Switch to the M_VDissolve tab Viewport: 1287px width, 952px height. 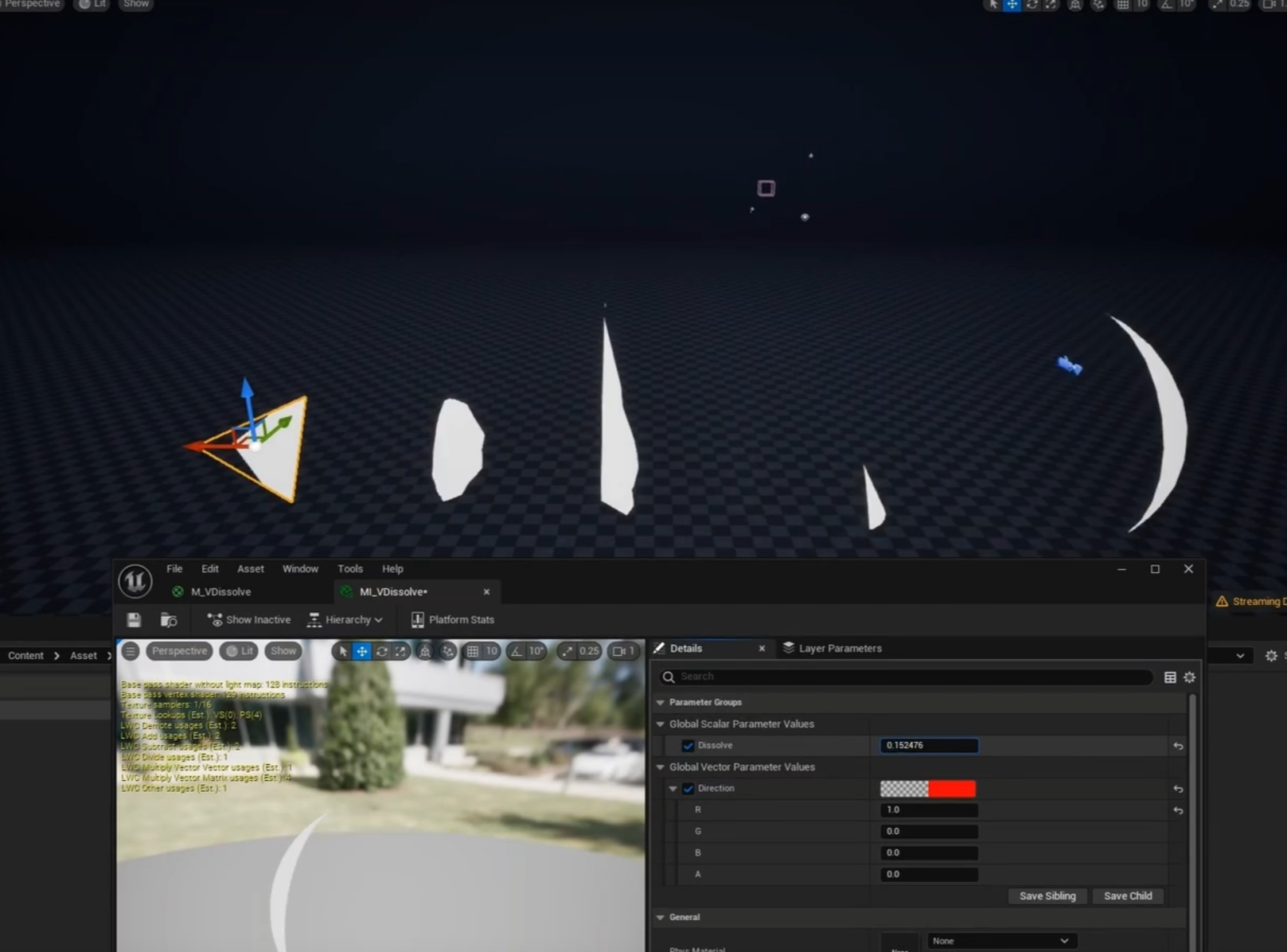coord(220,591)
